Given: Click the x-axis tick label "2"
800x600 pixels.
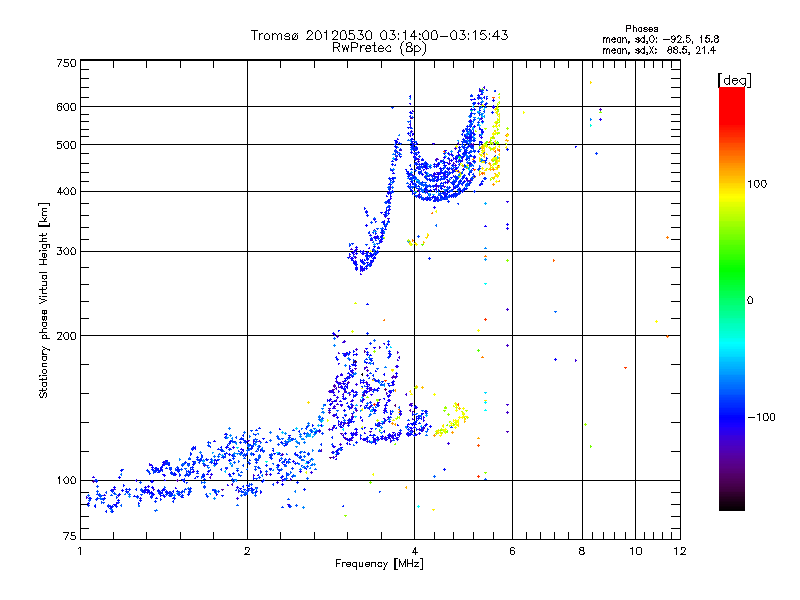Looking at the screenshot, I should [247, 551].
